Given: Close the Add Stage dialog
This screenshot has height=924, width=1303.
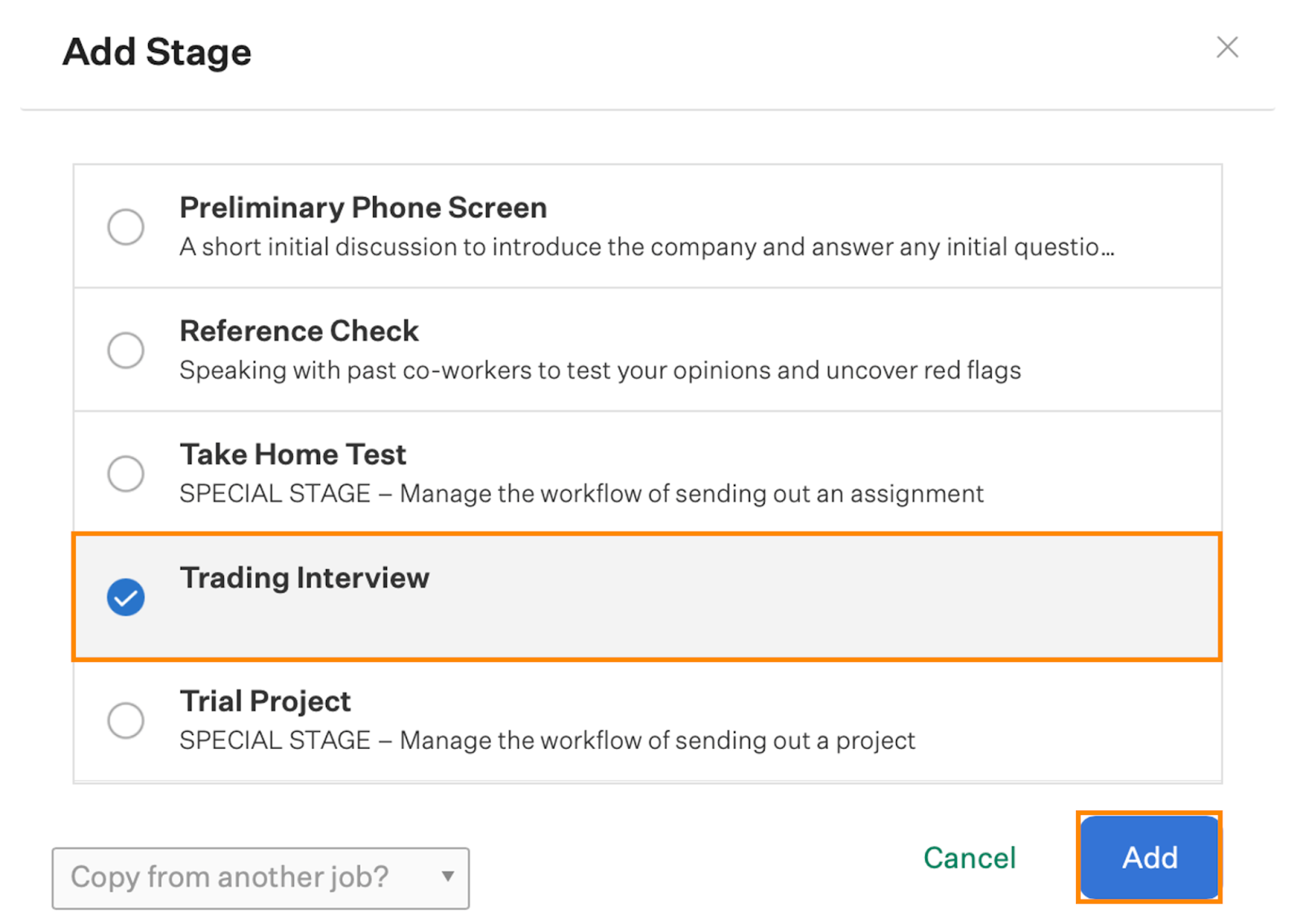Looking at the screenshot, I should pos(1226,47).
